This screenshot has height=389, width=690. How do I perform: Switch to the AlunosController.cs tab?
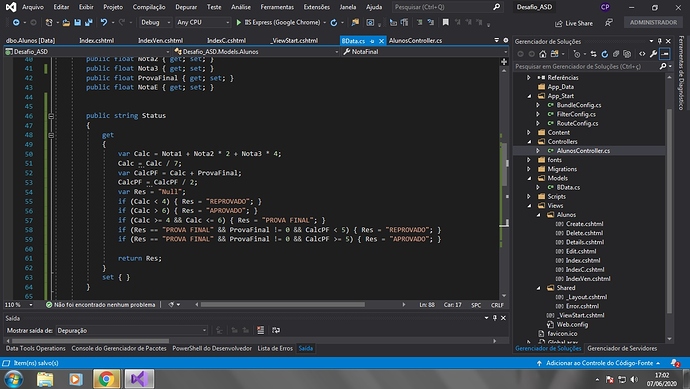point(415,40)
